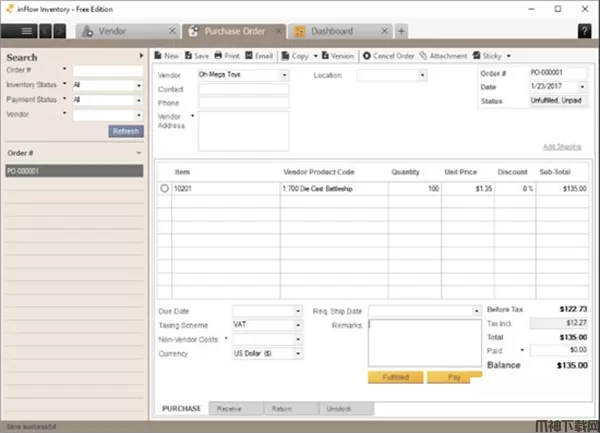Click the Refresh search button

126,131
